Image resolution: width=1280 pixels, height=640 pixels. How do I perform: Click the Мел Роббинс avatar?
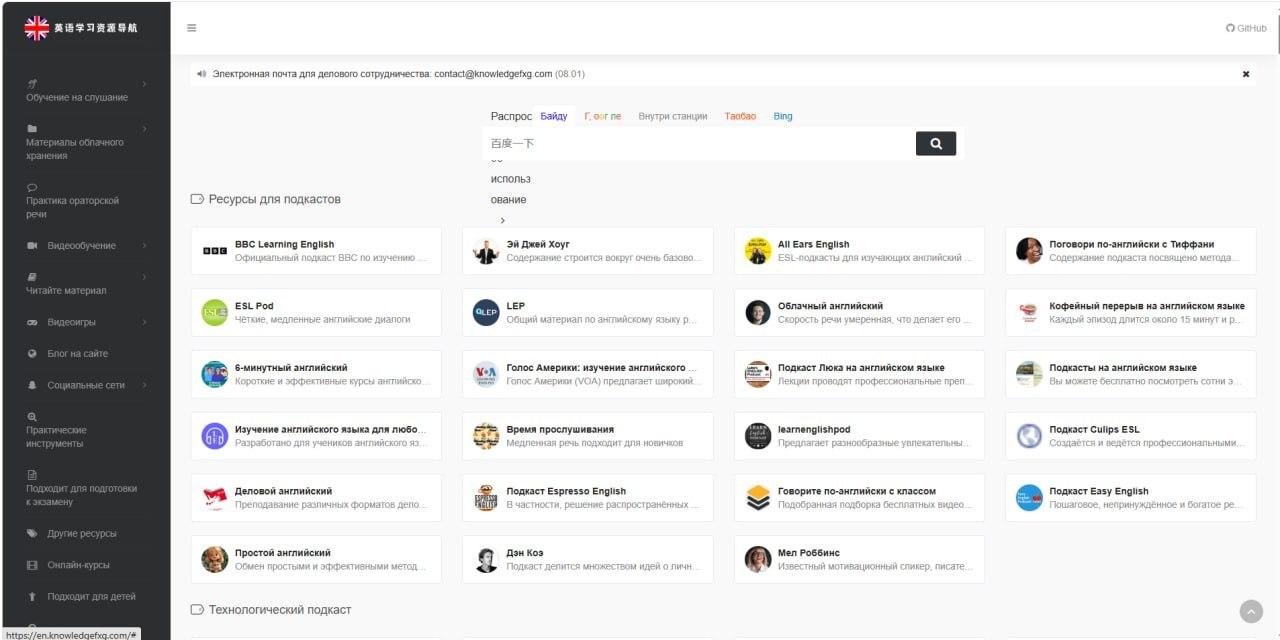click(758, 559)
